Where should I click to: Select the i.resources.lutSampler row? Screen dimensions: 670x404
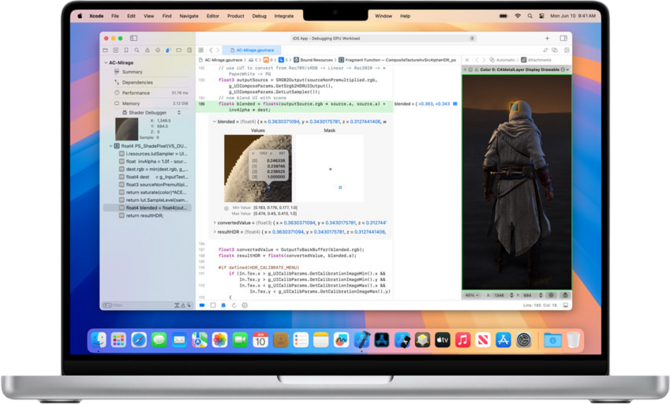tap(153, 153)
